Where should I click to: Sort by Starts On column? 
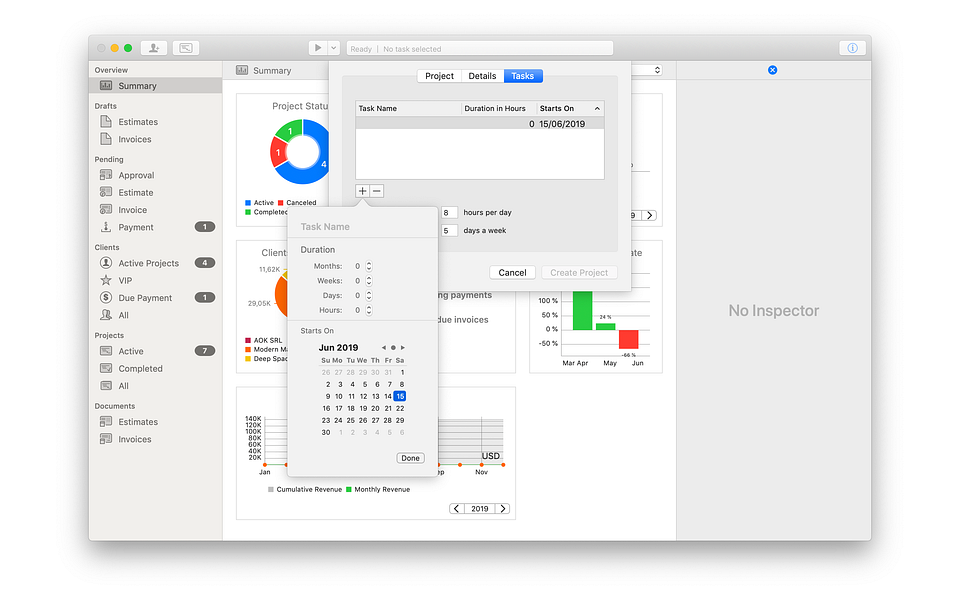(571, 108)
